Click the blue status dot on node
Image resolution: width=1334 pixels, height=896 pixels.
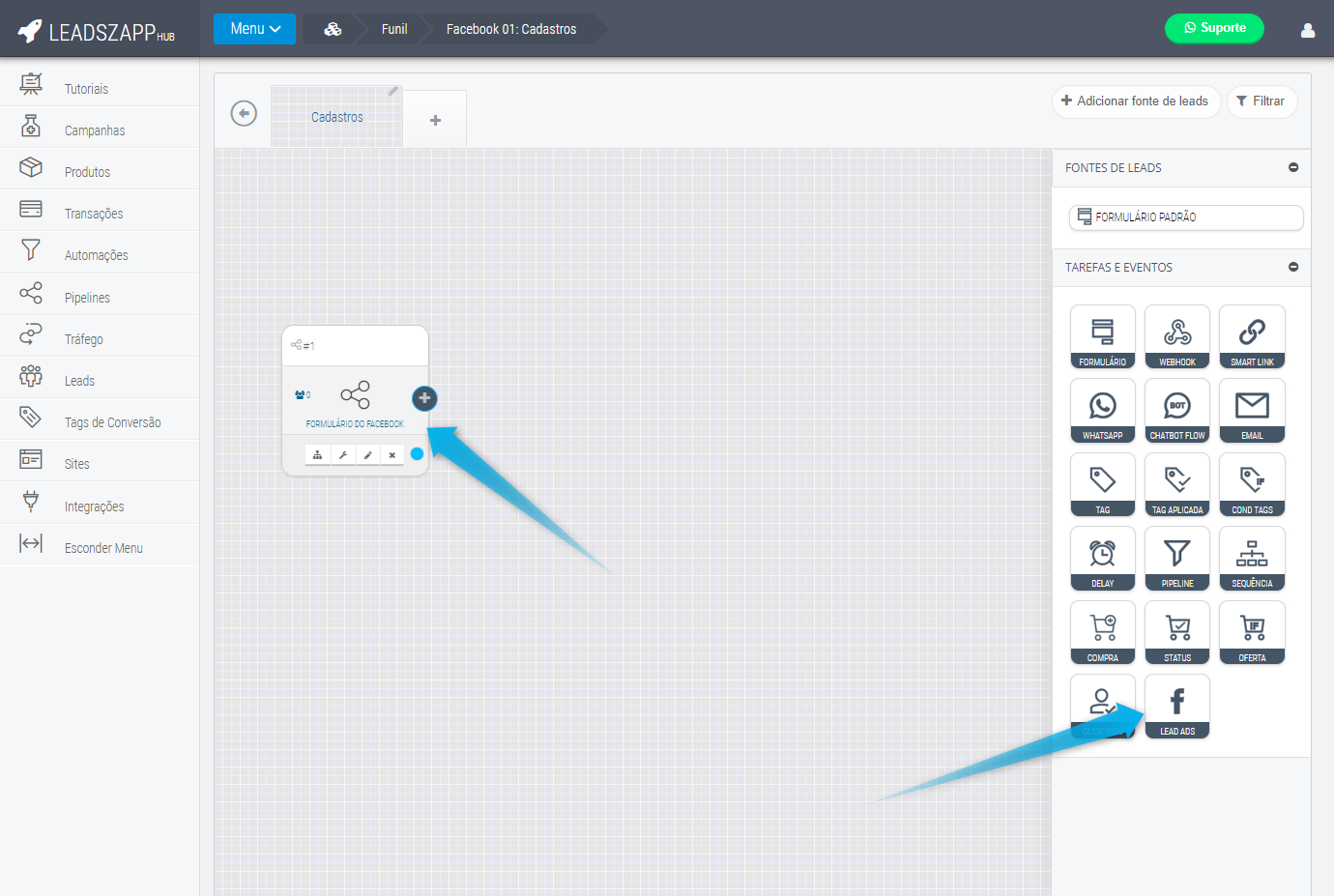click(x=417, y=454)
